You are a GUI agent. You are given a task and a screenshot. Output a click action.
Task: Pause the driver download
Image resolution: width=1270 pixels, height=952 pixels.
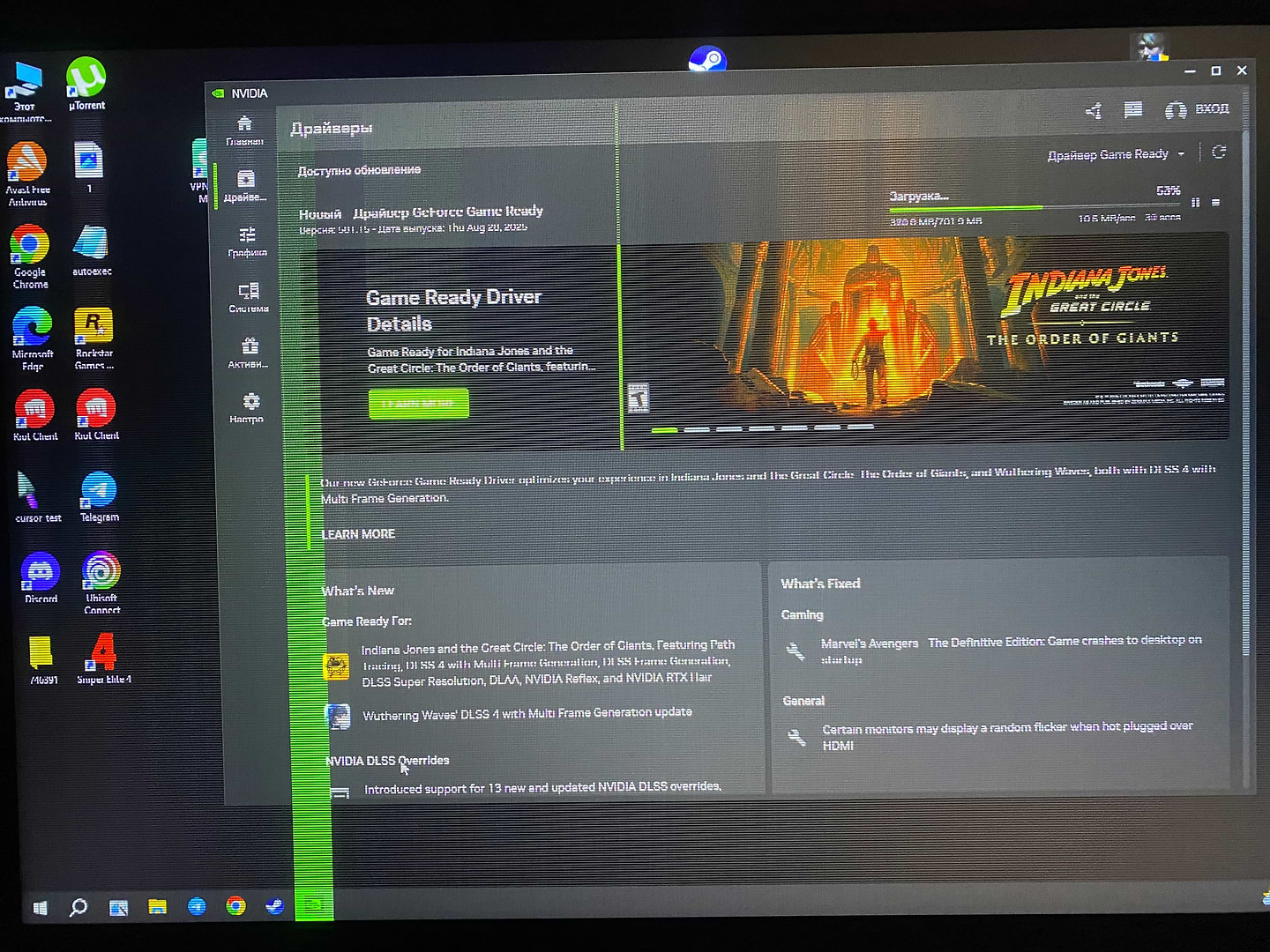[x=1195, y=202]
